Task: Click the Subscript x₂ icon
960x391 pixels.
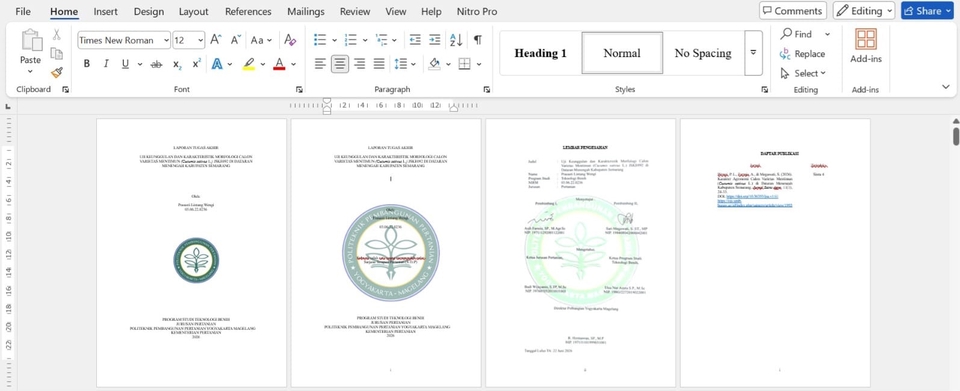Action: [x=177, y=64]
